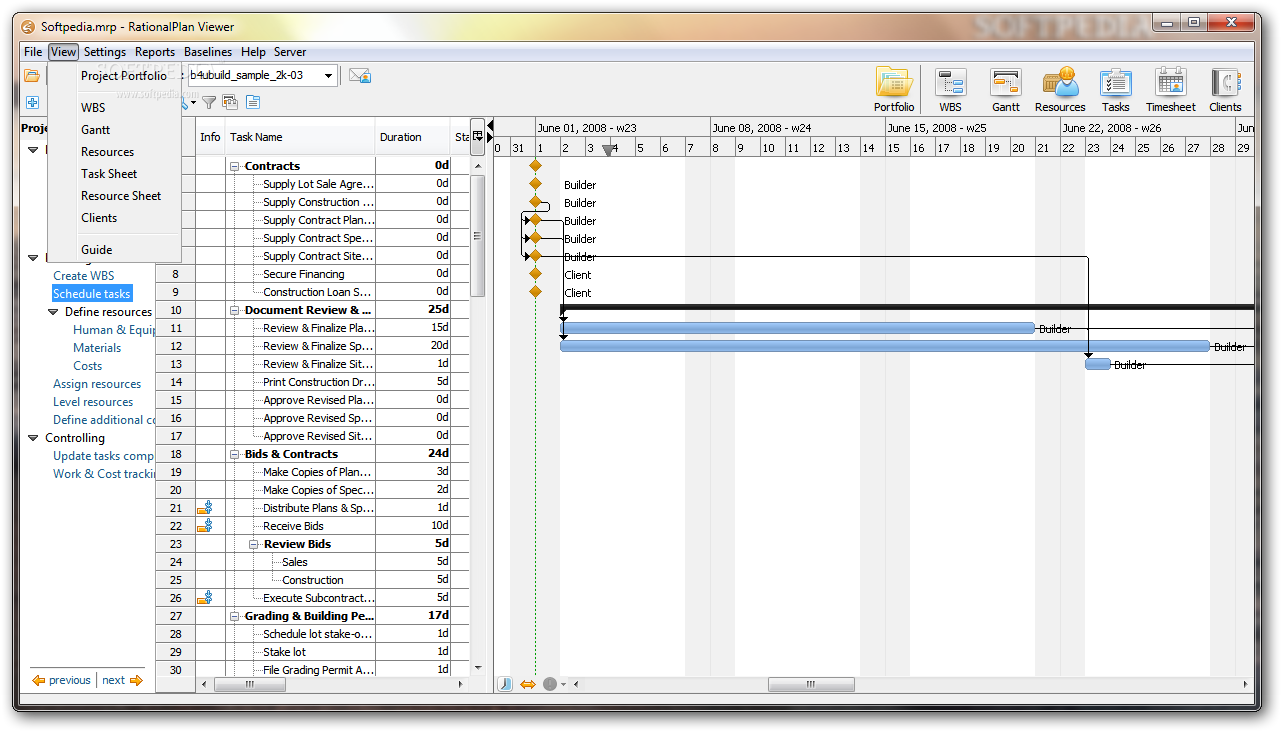The image size is (1282, 732).
Task: Click the current-date marker on the timescale
Action: pos(608,150)
